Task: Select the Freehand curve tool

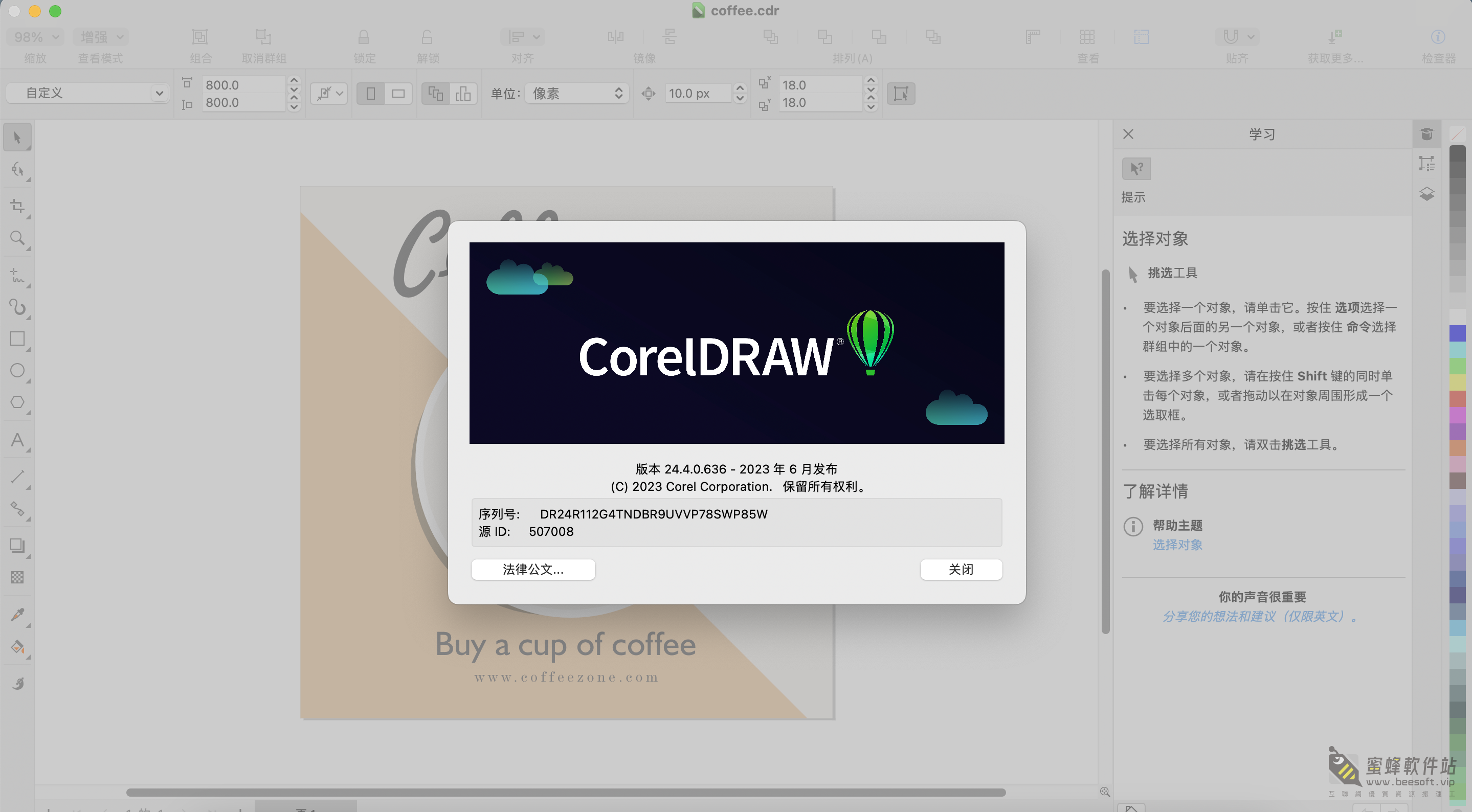Action: 17,276
